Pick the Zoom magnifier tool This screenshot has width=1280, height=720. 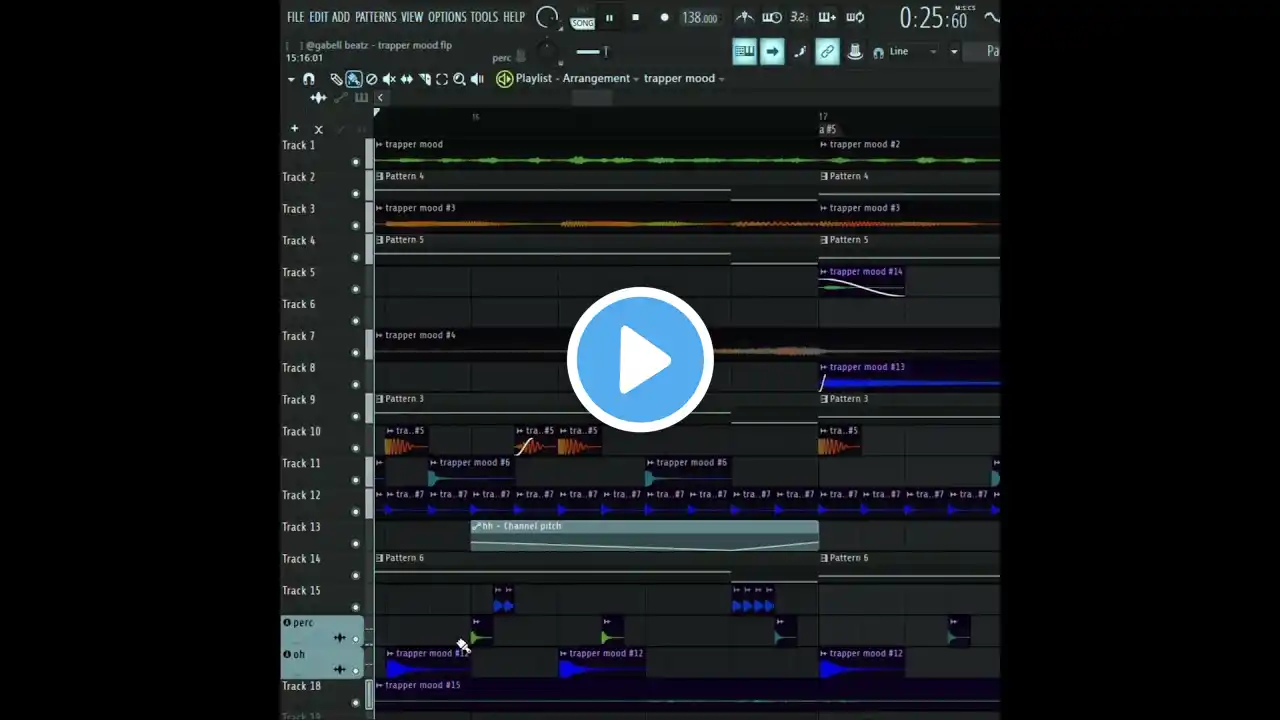point(459,79)
